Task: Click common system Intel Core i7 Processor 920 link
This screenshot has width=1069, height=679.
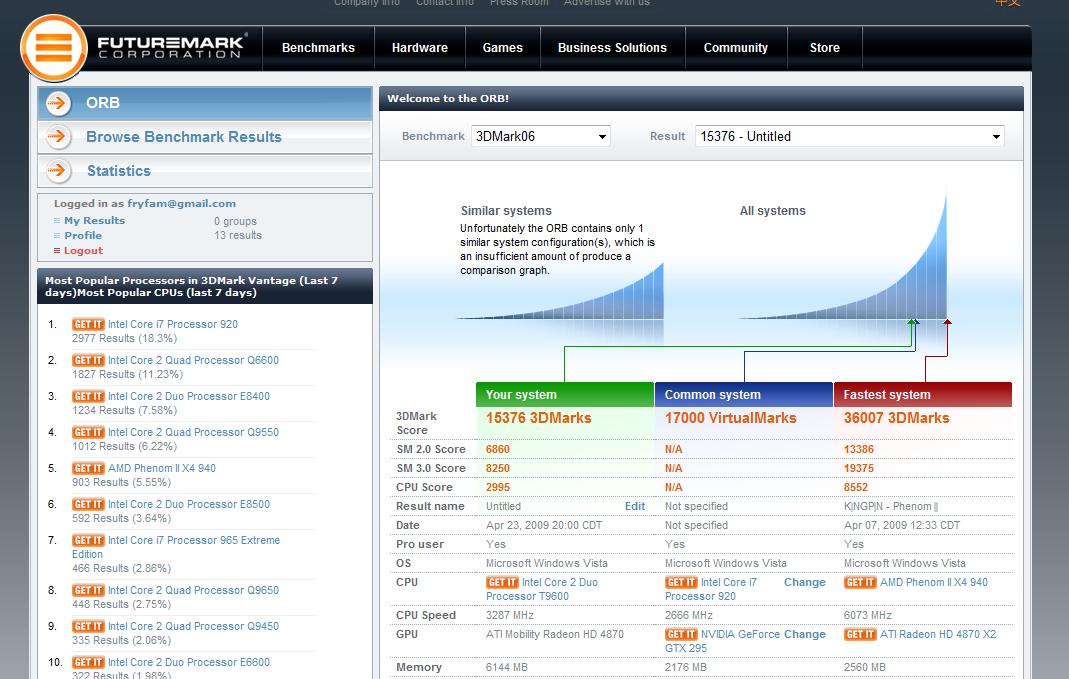Action: pos(711,590)
